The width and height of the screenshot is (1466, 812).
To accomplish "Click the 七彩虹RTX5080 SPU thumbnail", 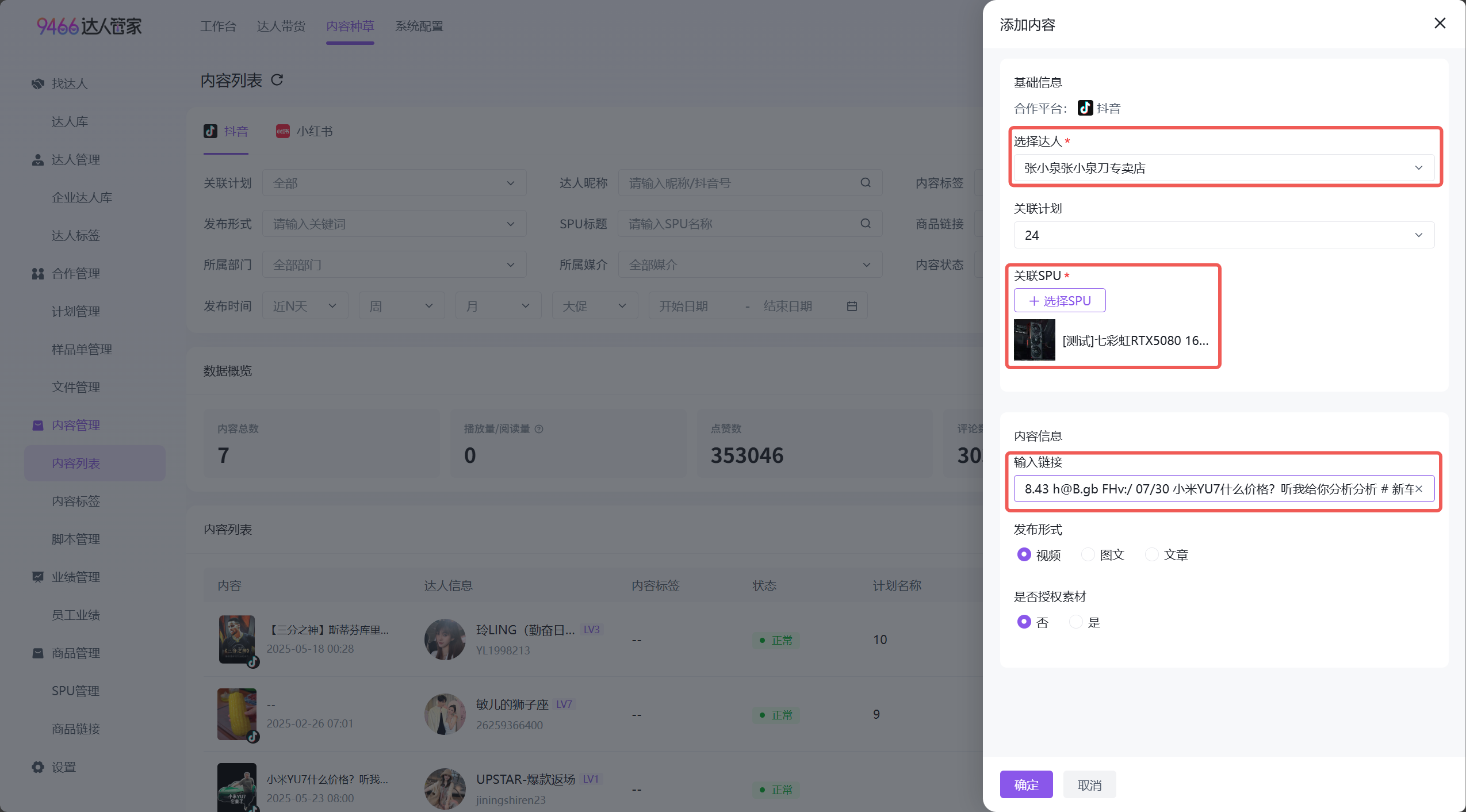I will pos(1034,340).
